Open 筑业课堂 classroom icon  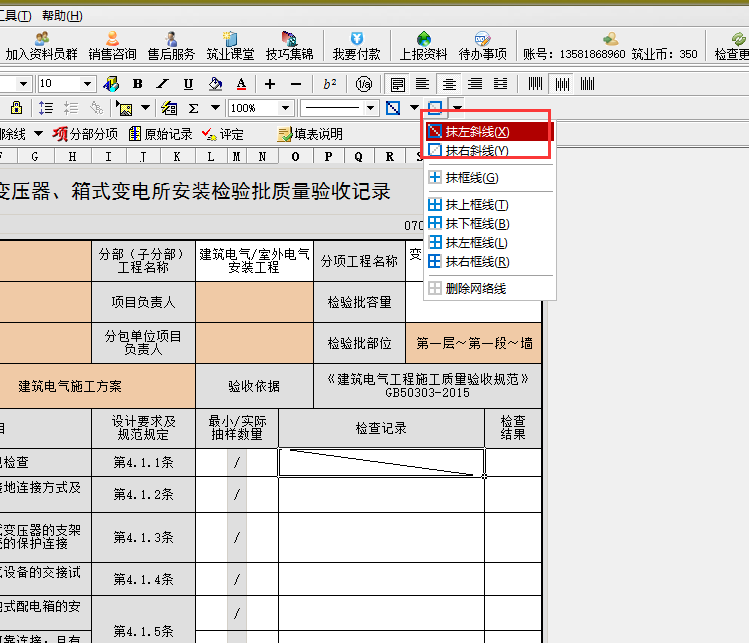(x=230, y=46)
